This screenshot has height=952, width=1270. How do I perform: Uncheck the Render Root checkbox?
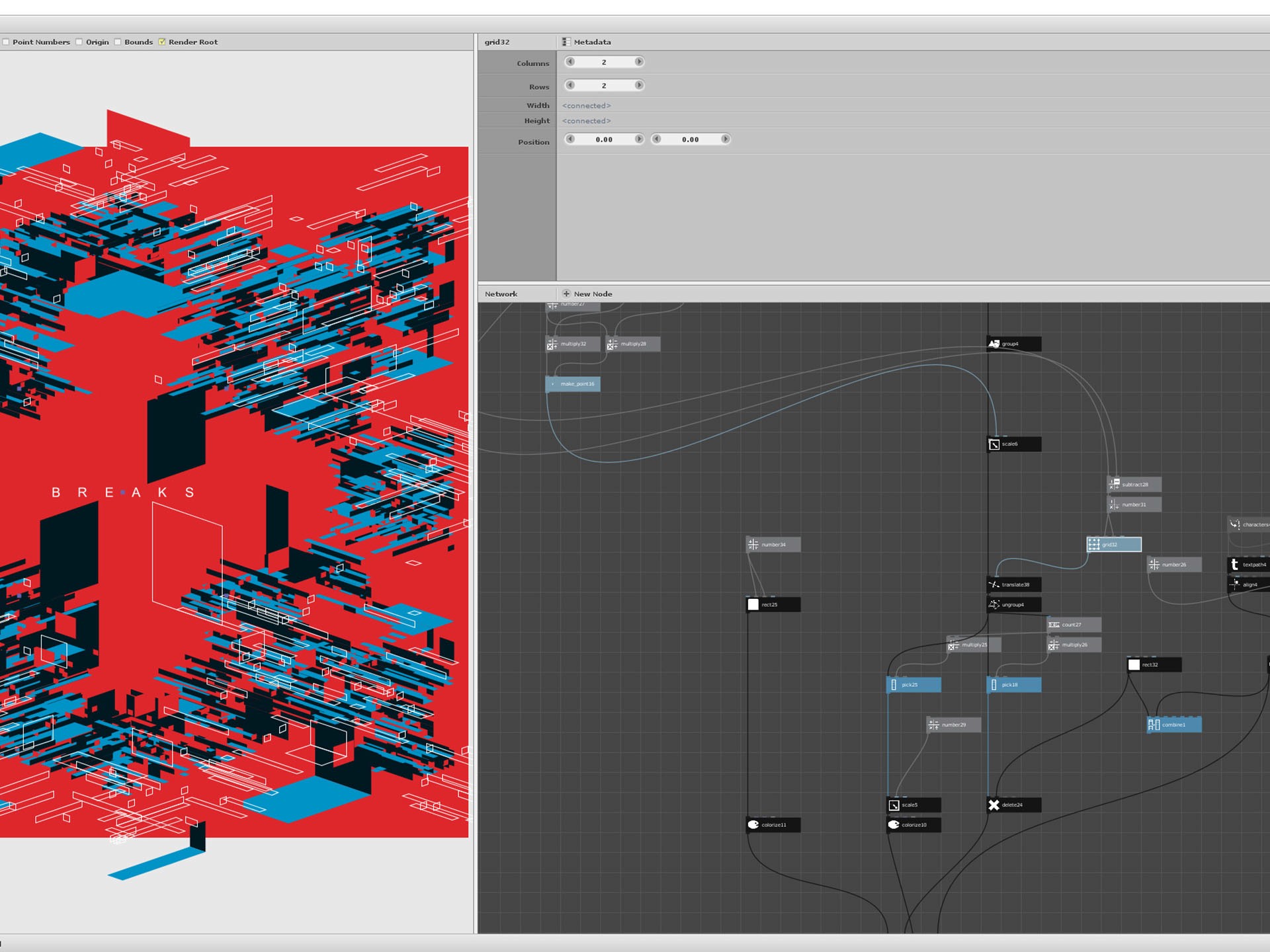coord(162,42)
